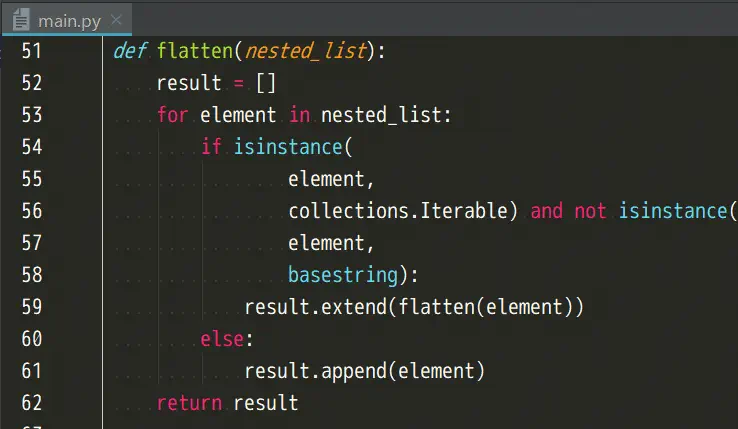
Task: Click the main.py file icon in tab
Action: (22, 20)
